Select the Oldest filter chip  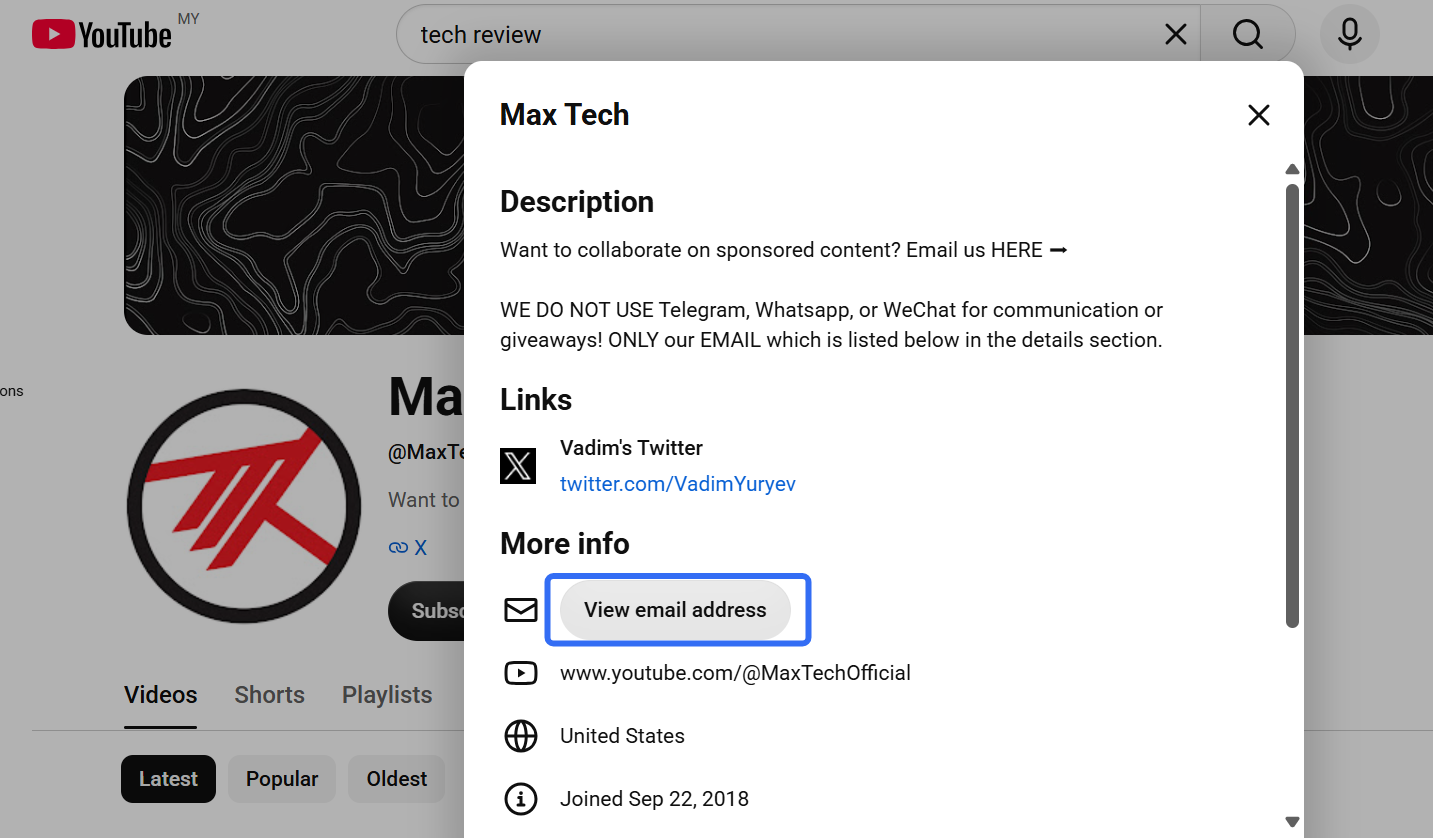coord(397,779)
